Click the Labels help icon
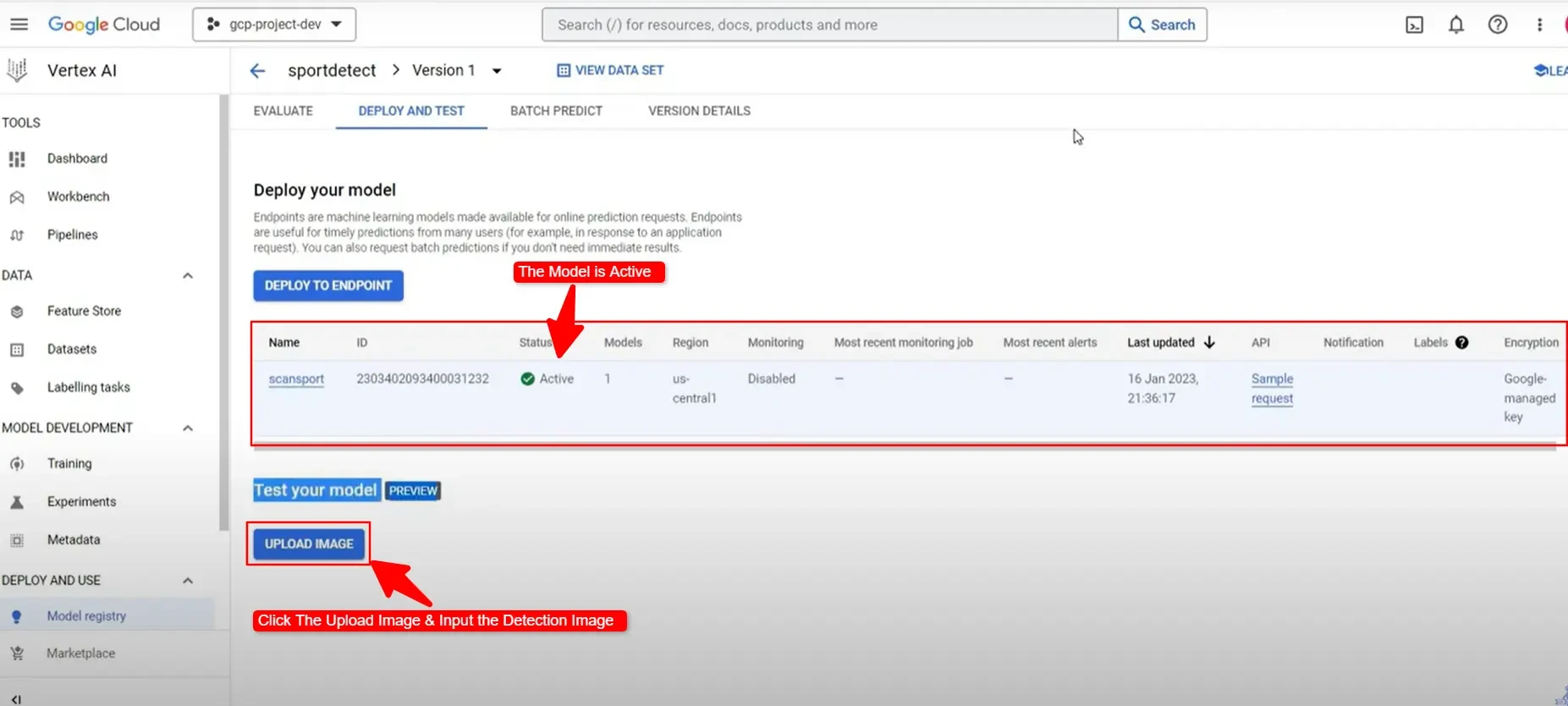Screen dimensions: 1568x706 1461,343
